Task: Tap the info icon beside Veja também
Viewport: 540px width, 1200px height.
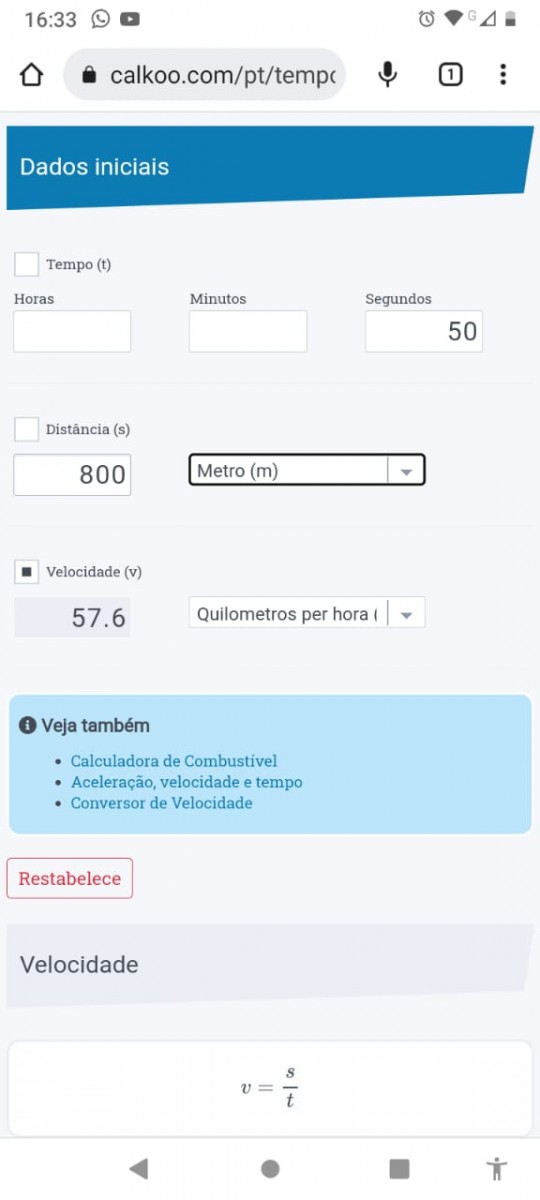Action: point(28,725)
